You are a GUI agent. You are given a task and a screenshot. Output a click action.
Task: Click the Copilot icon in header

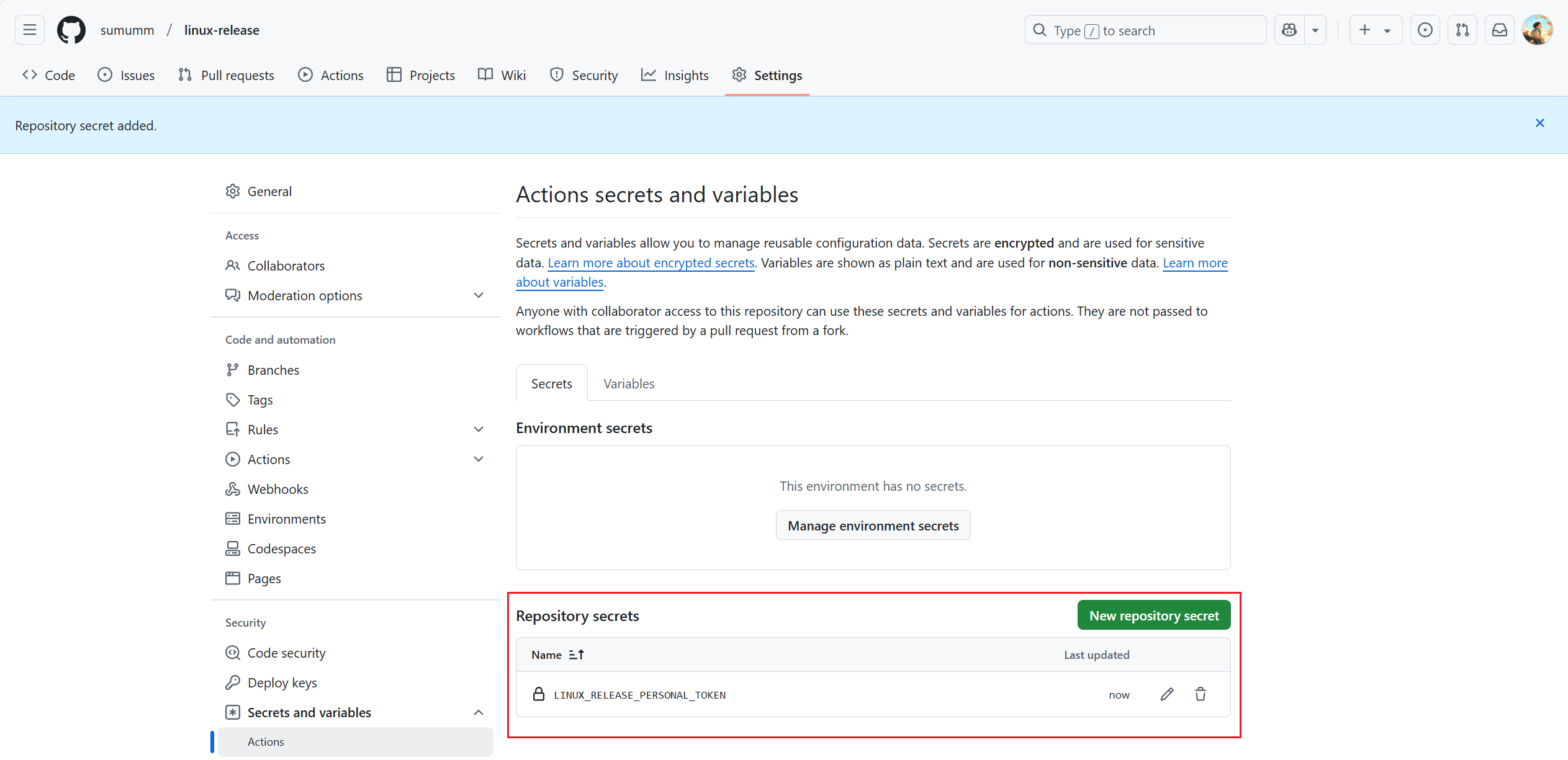click(1289, 30)
